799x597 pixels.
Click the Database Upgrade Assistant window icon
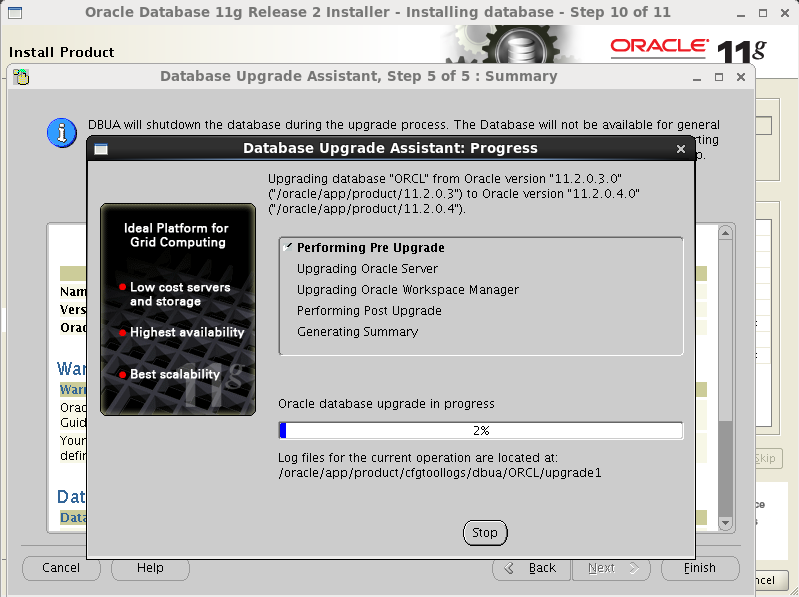21,77
